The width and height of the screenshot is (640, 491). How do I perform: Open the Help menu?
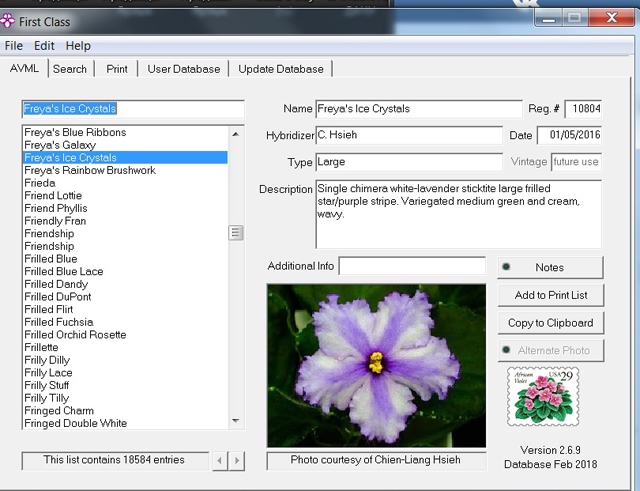click(78, 46)
